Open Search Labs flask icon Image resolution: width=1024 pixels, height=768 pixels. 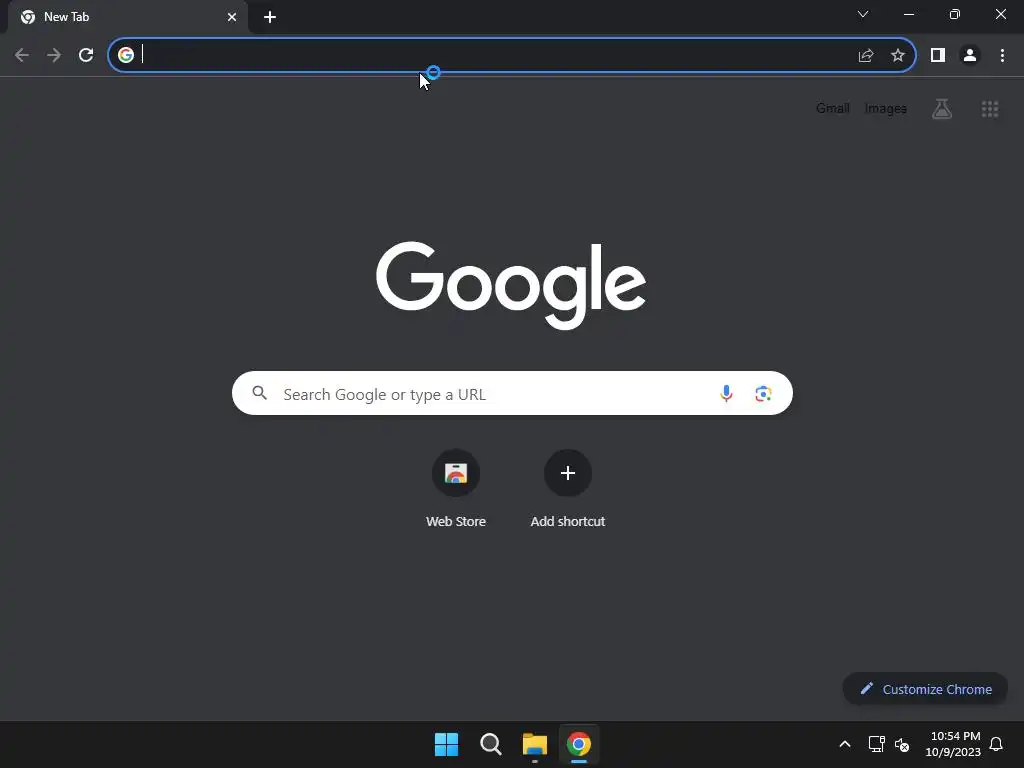point(942,108)
